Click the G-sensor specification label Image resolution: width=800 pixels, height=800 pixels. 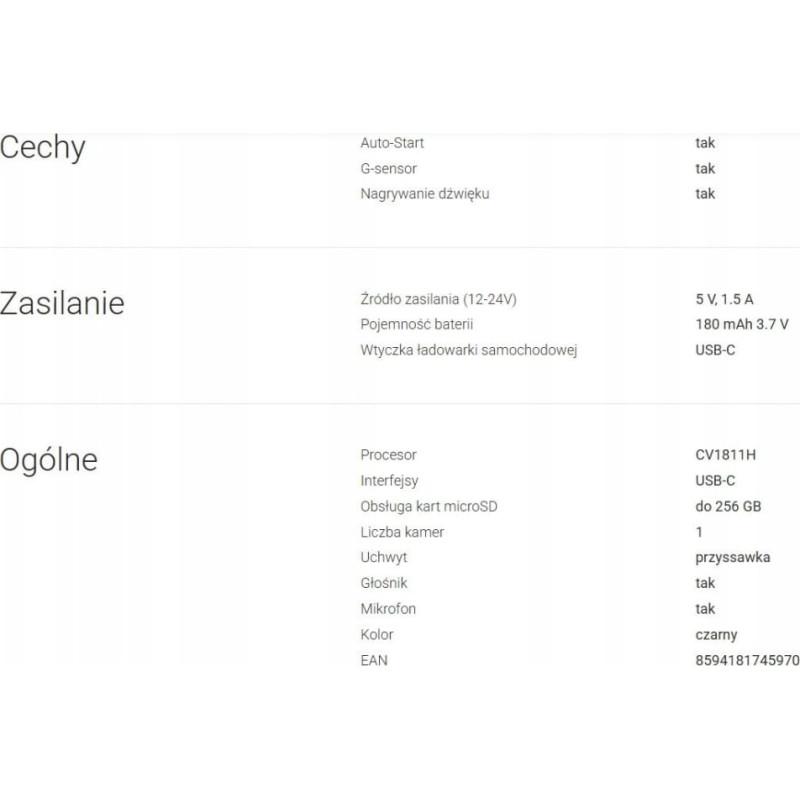[388, 169]
